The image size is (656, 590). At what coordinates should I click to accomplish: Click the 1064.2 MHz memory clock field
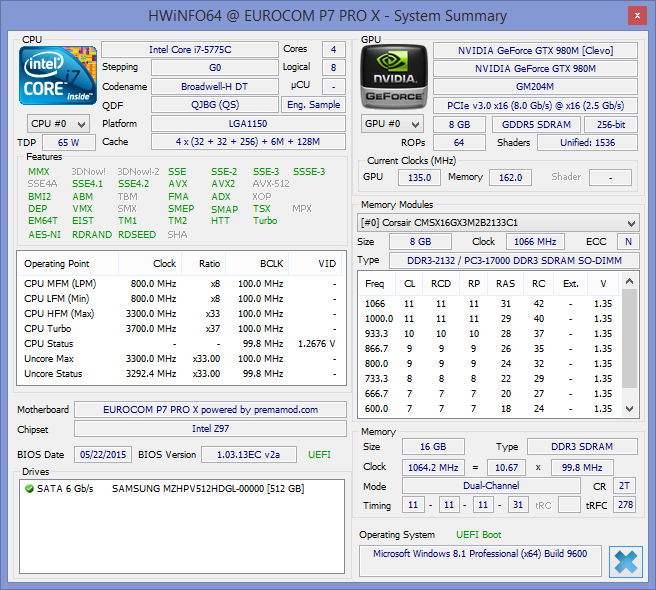[433, 467]
